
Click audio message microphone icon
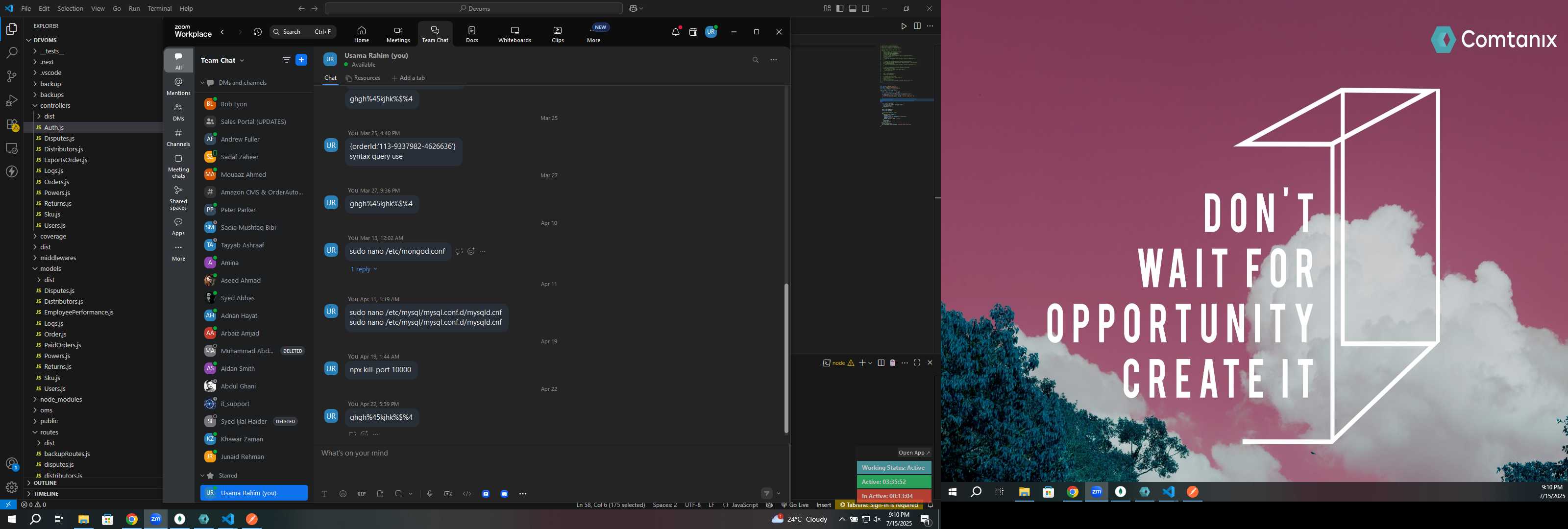430,494
